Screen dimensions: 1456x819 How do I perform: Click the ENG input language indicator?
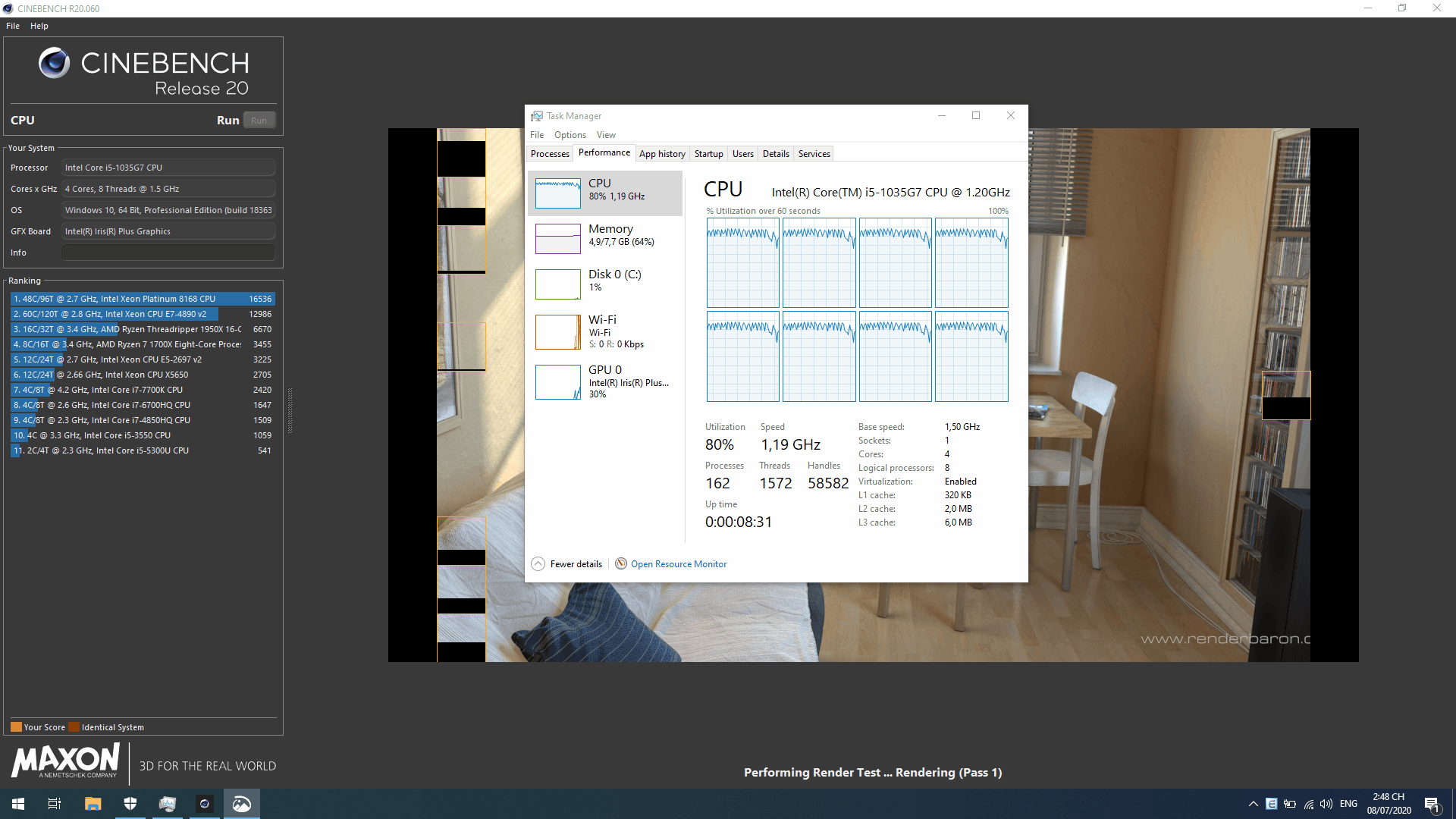1348,804
